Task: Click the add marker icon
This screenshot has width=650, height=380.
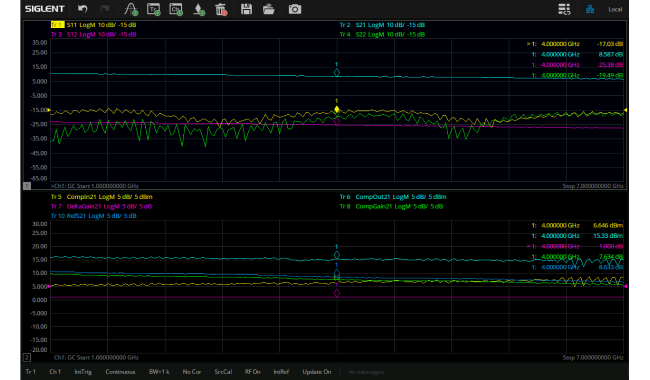Action: 199,9
